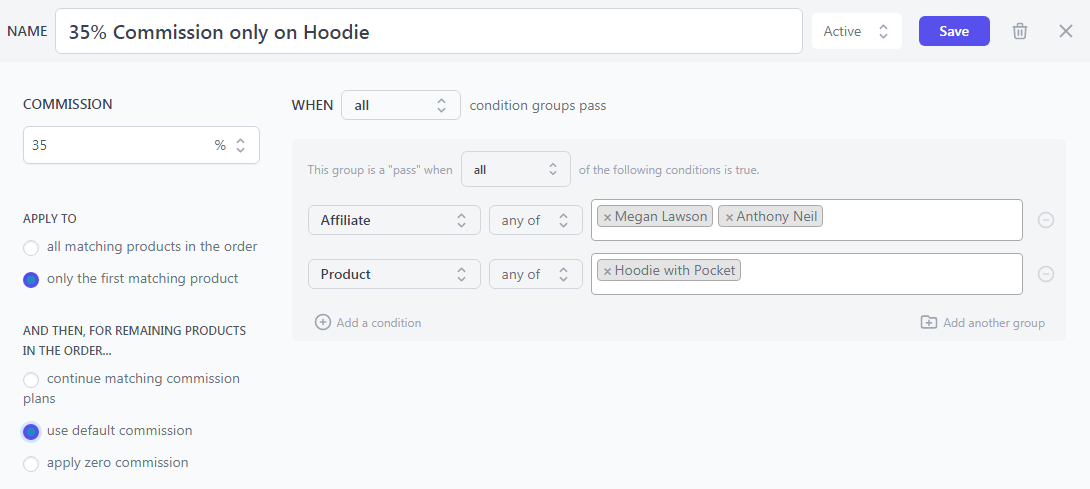The image size is (1090, 489).
Task: Choose only the first matching product
Action: coord(31,280)
